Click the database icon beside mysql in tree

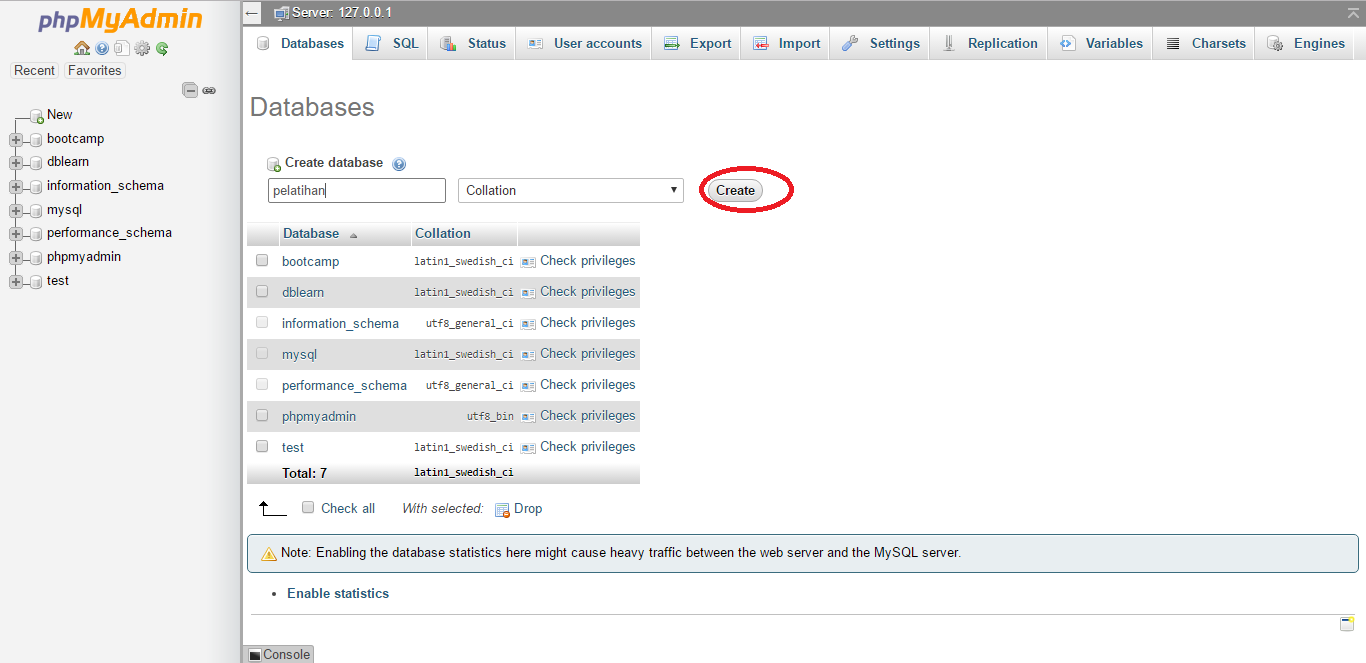(36, 211)
